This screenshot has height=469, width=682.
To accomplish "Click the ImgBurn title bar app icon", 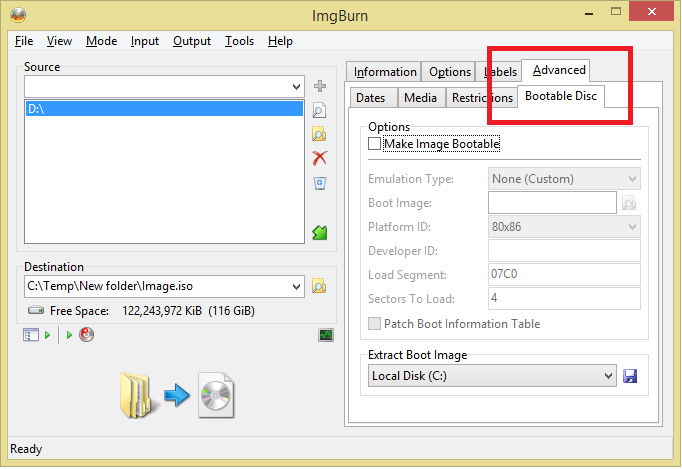I will [18, 15].
